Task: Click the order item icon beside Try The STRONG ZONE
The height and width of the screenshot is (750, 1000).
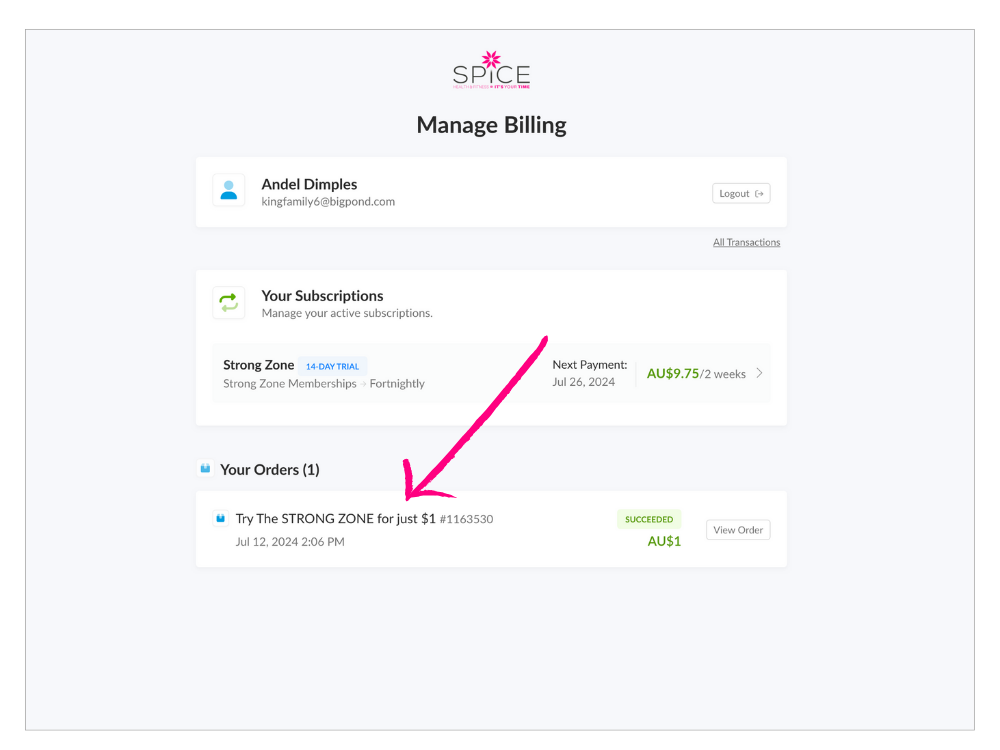Action: pos(221,519)
